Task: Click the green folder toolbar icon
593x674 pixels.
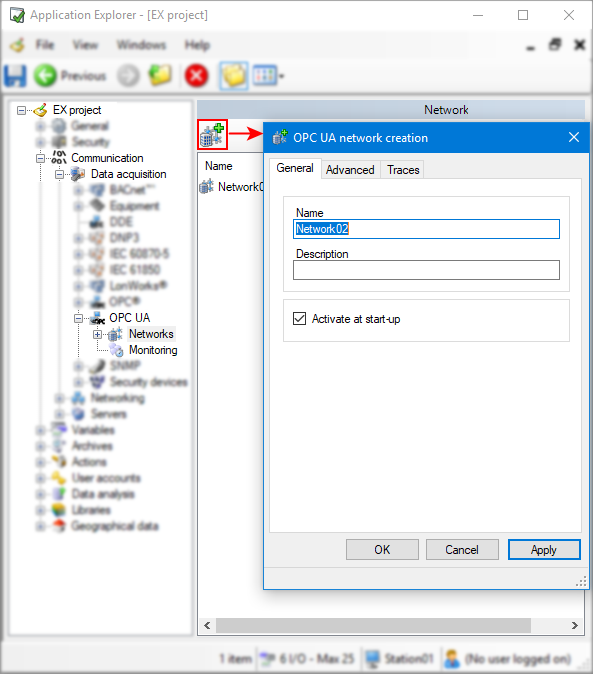Action: coord(160,75)
